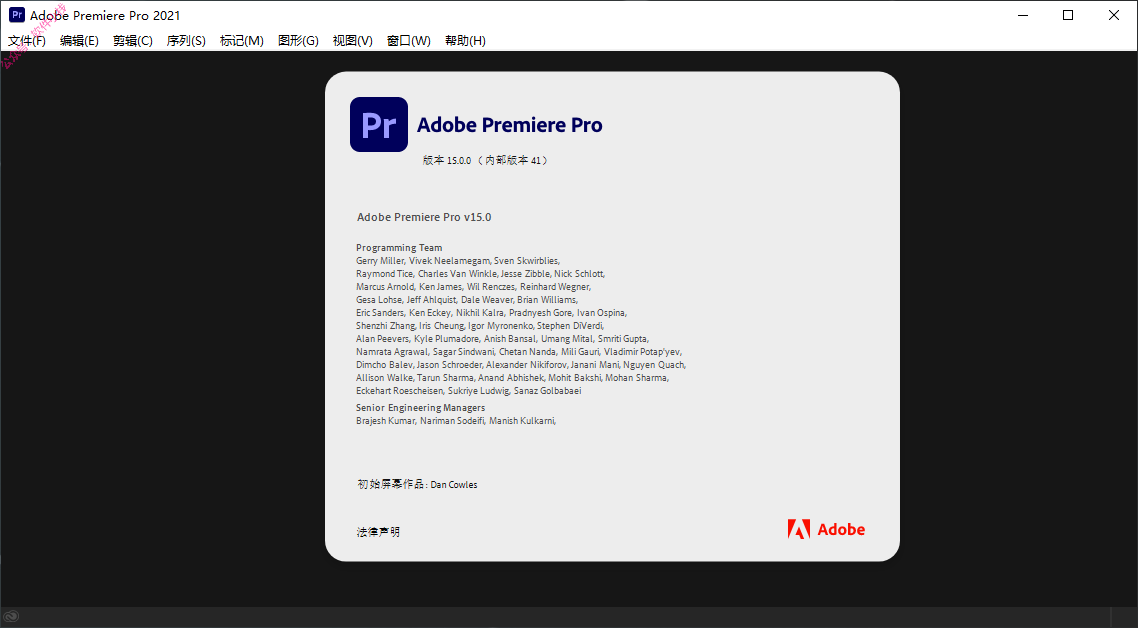Click the 'Programming Team' heading
The image size is (1138, 628).
click(399, 248)
